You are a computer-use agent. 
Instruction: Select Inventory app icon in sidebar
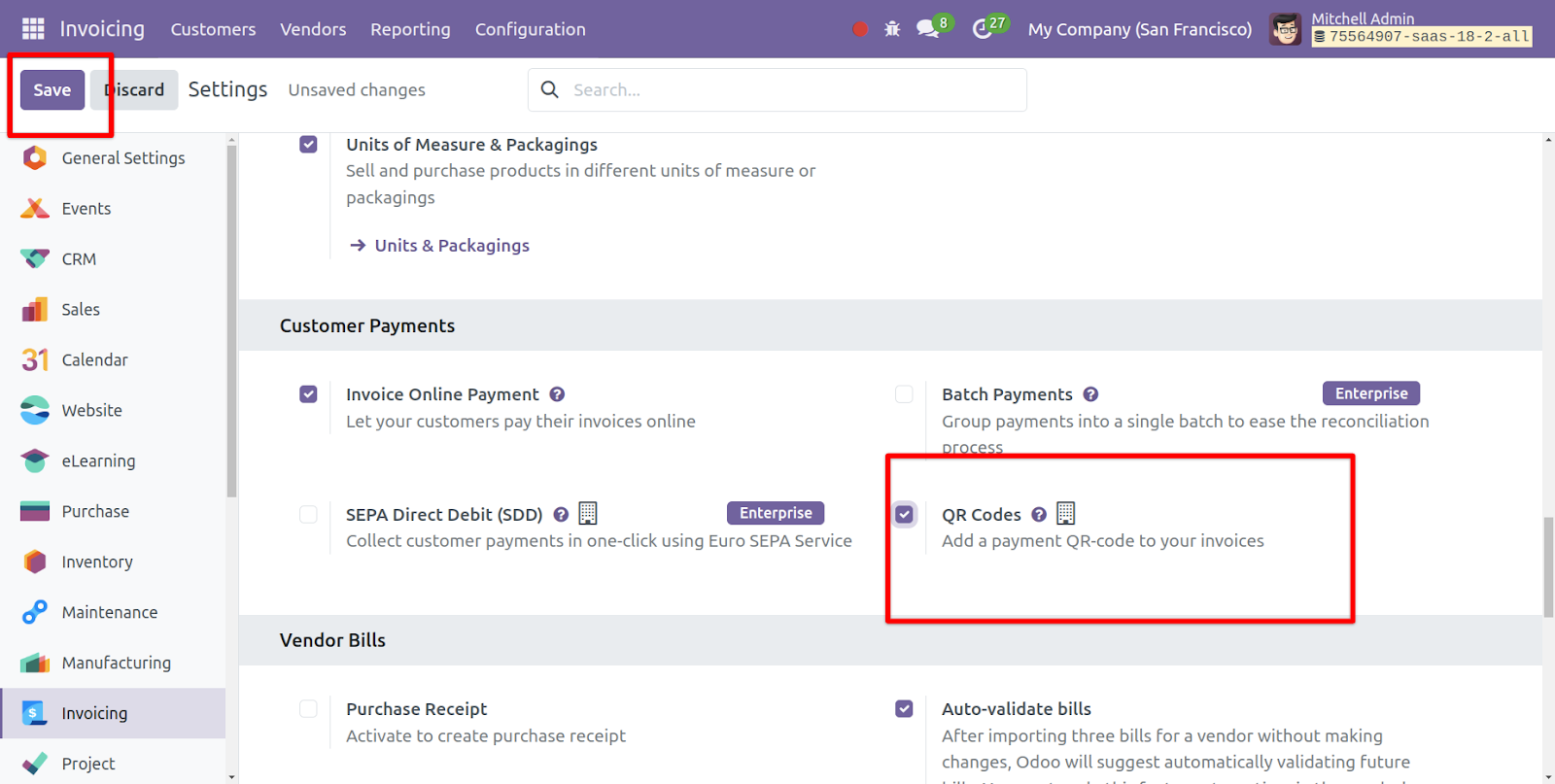35,562
